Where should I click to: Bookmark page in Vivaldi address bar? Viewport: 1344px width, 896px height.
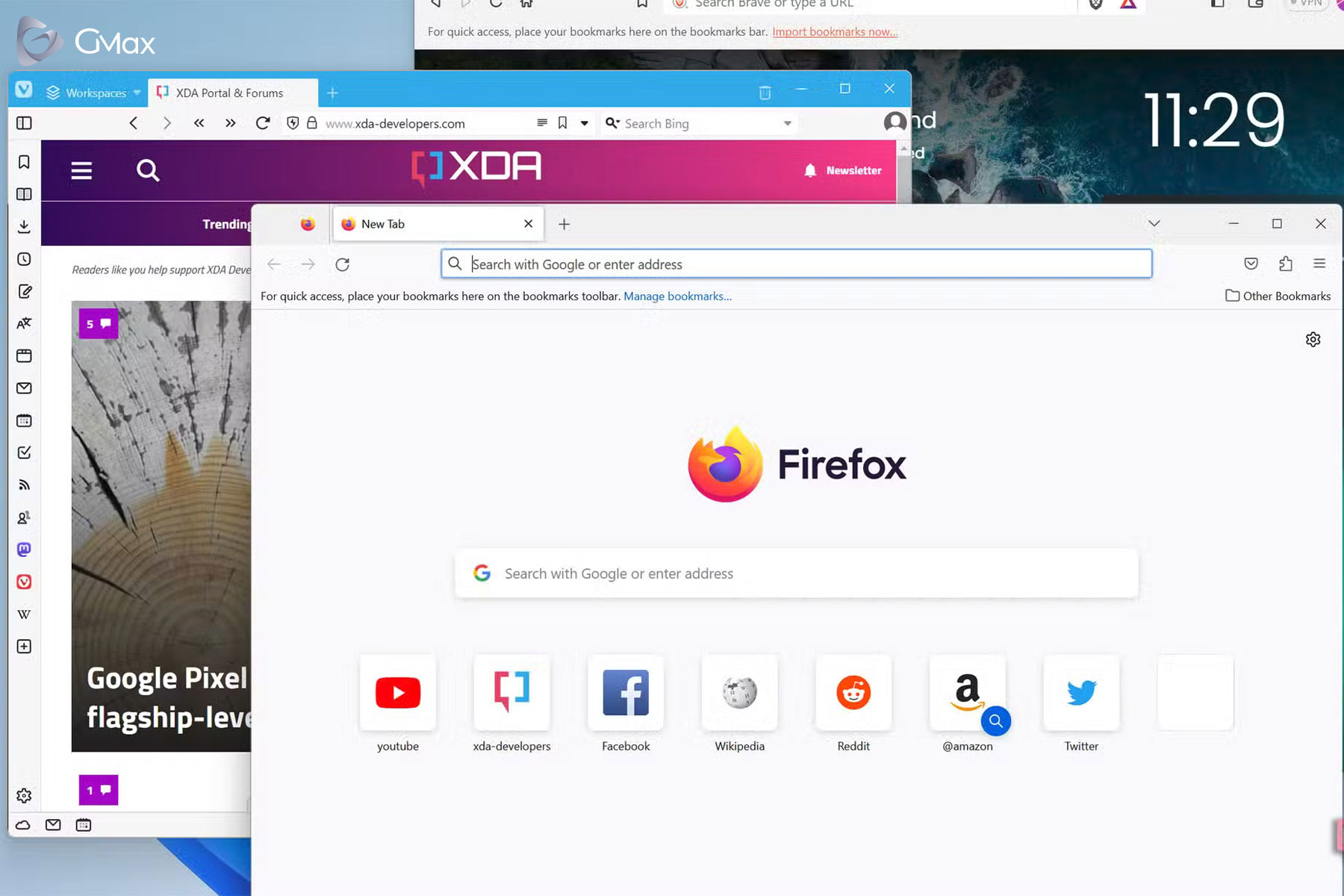point(563,123)
